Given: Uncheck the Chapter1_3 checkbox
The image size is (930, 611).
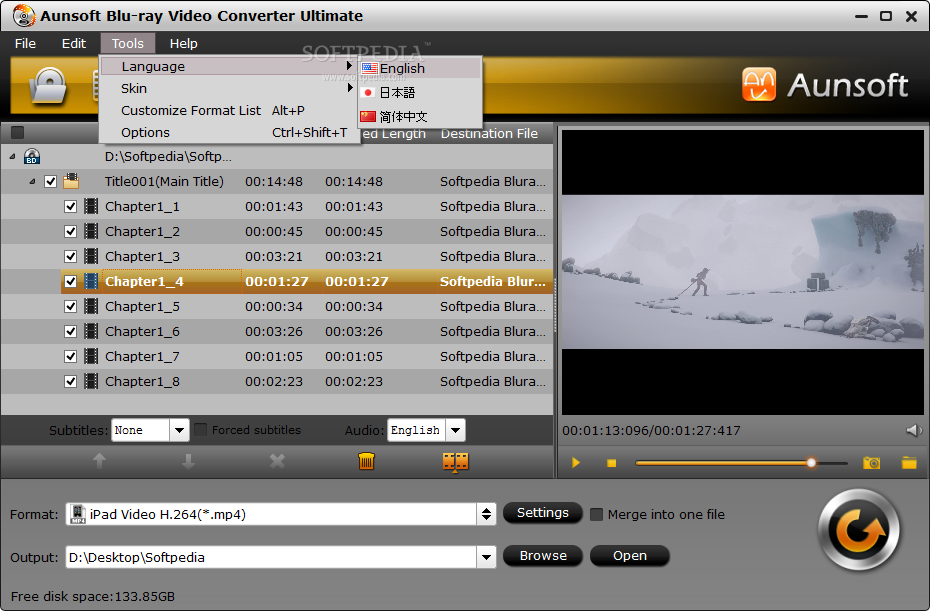Looking at the screenshot, I should [x=71, y=256].
